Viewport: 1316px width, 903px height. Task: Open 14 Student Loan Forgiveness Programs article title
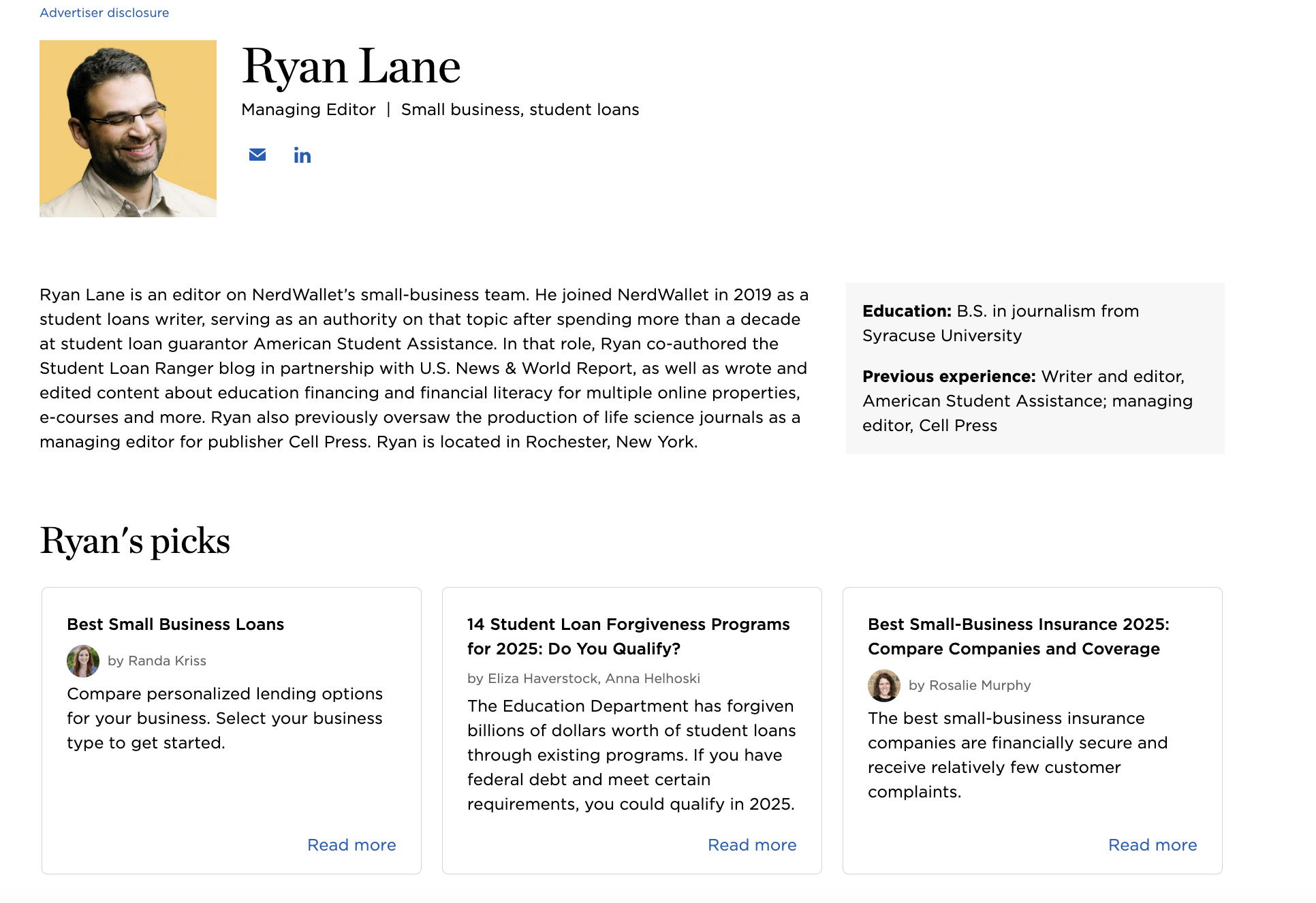(629, 636)
